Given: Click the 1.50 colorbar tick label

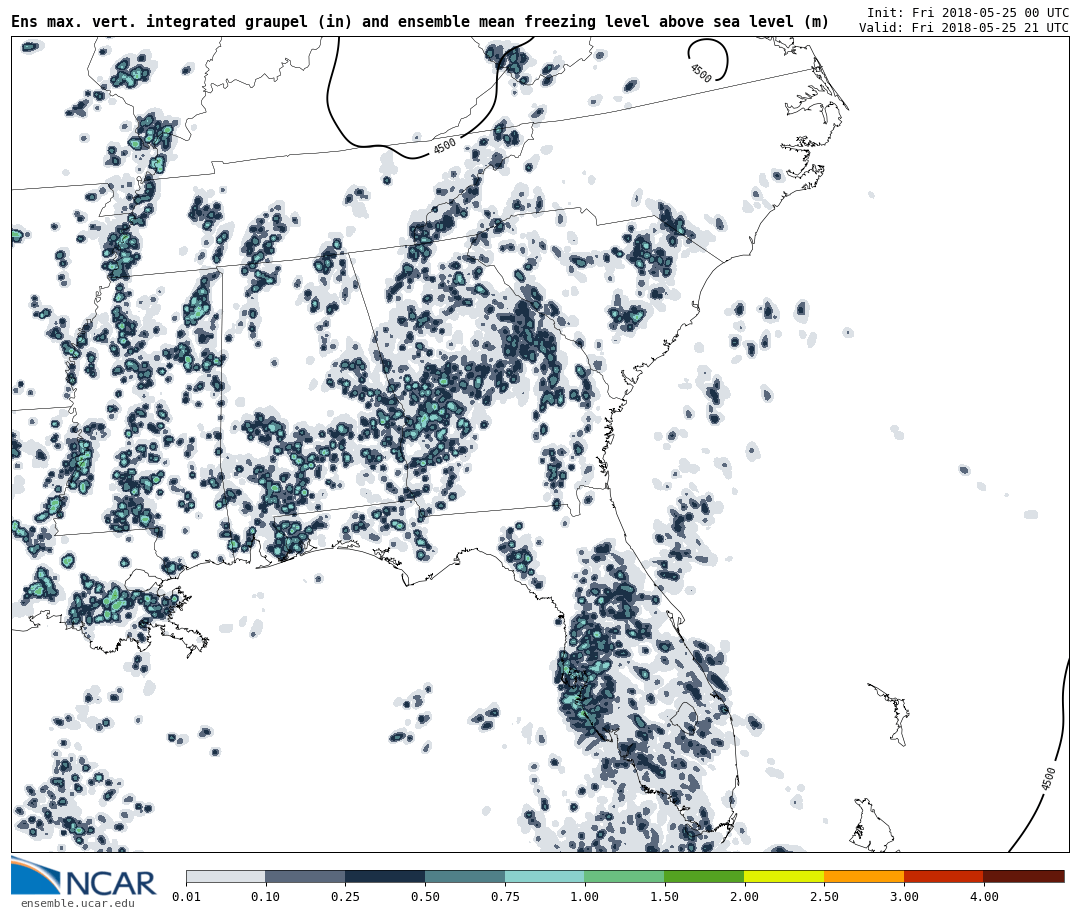Looking at the screenshot, I should click(664, 897).
